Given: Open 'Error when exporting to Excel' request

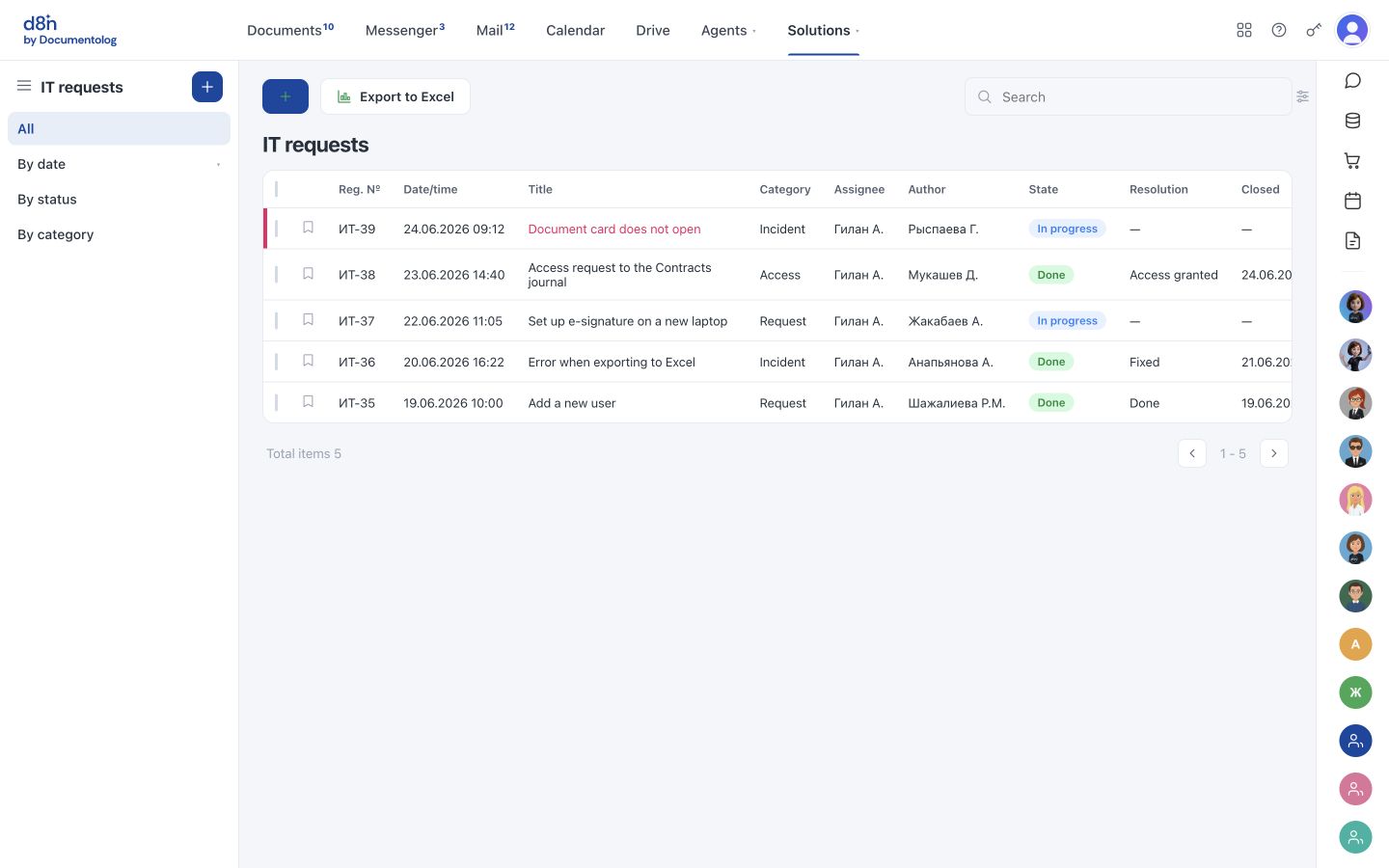Looking at the screenshot, I should click(x=612, y=362).
